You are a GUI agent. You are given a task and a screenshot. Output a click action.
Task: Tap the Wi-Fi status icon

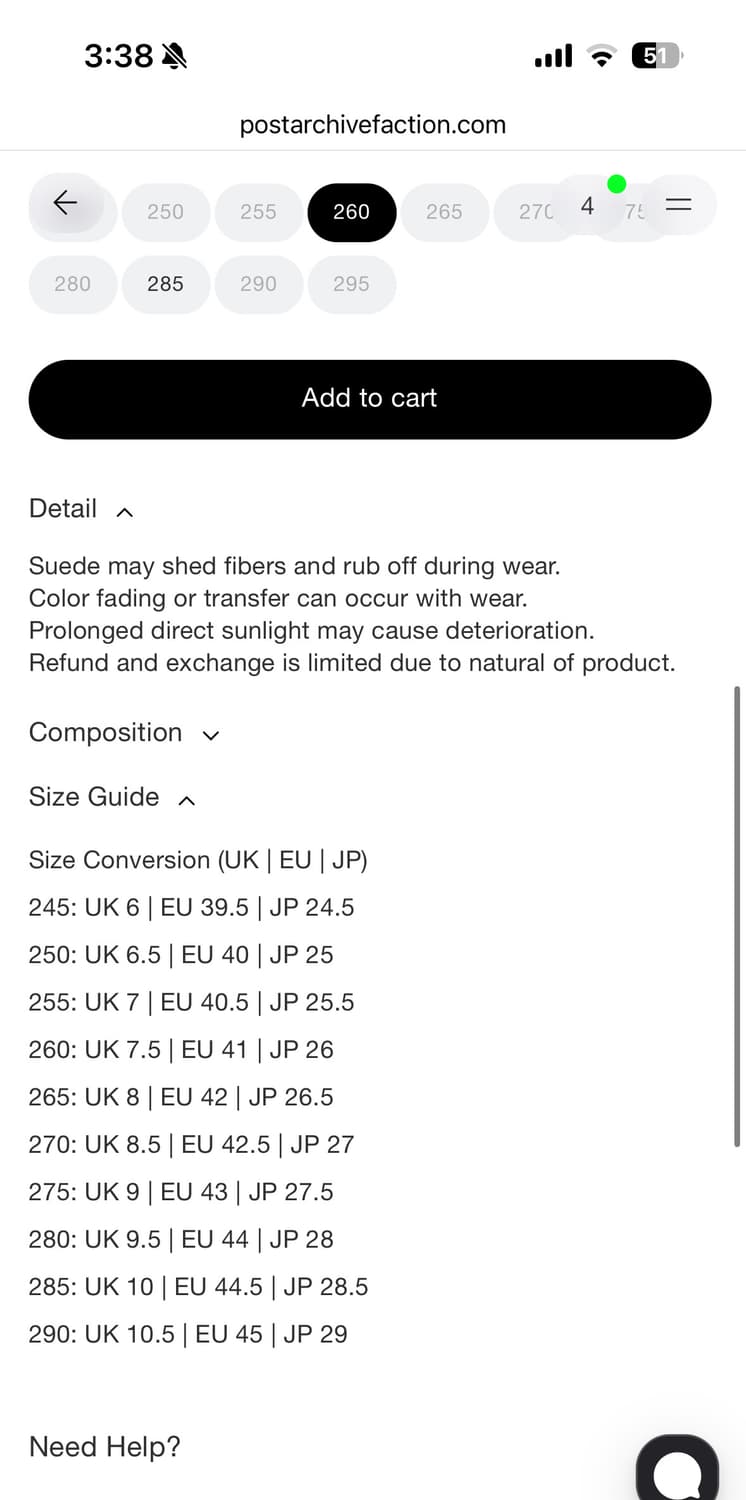pos(602,56)
